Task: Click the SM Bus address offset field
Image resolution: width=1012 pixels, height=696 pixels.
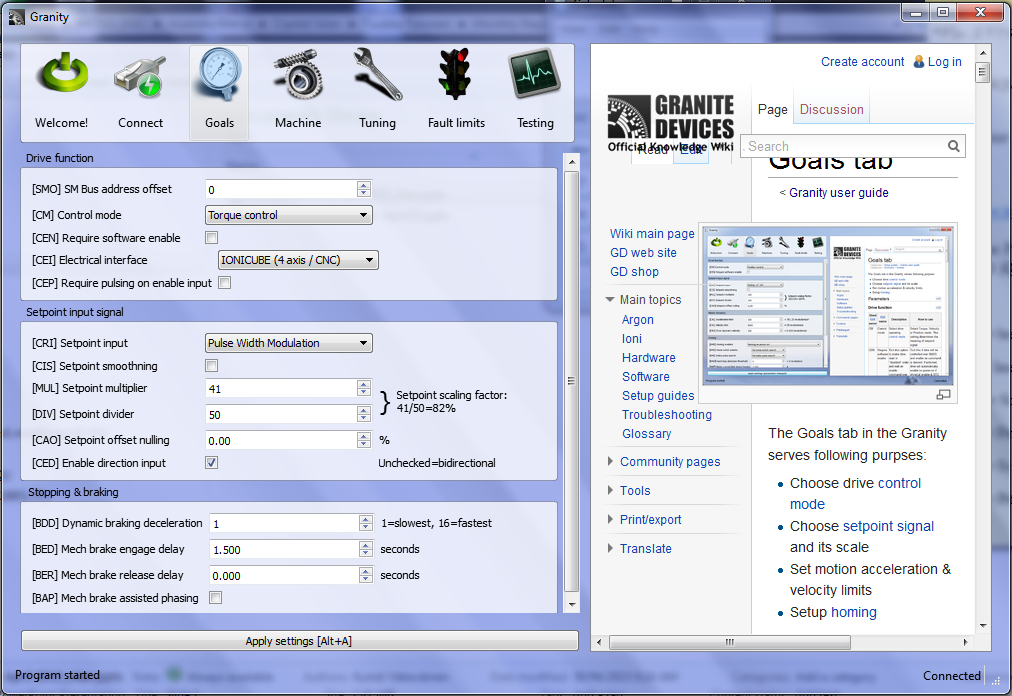Action: [281, 189]
